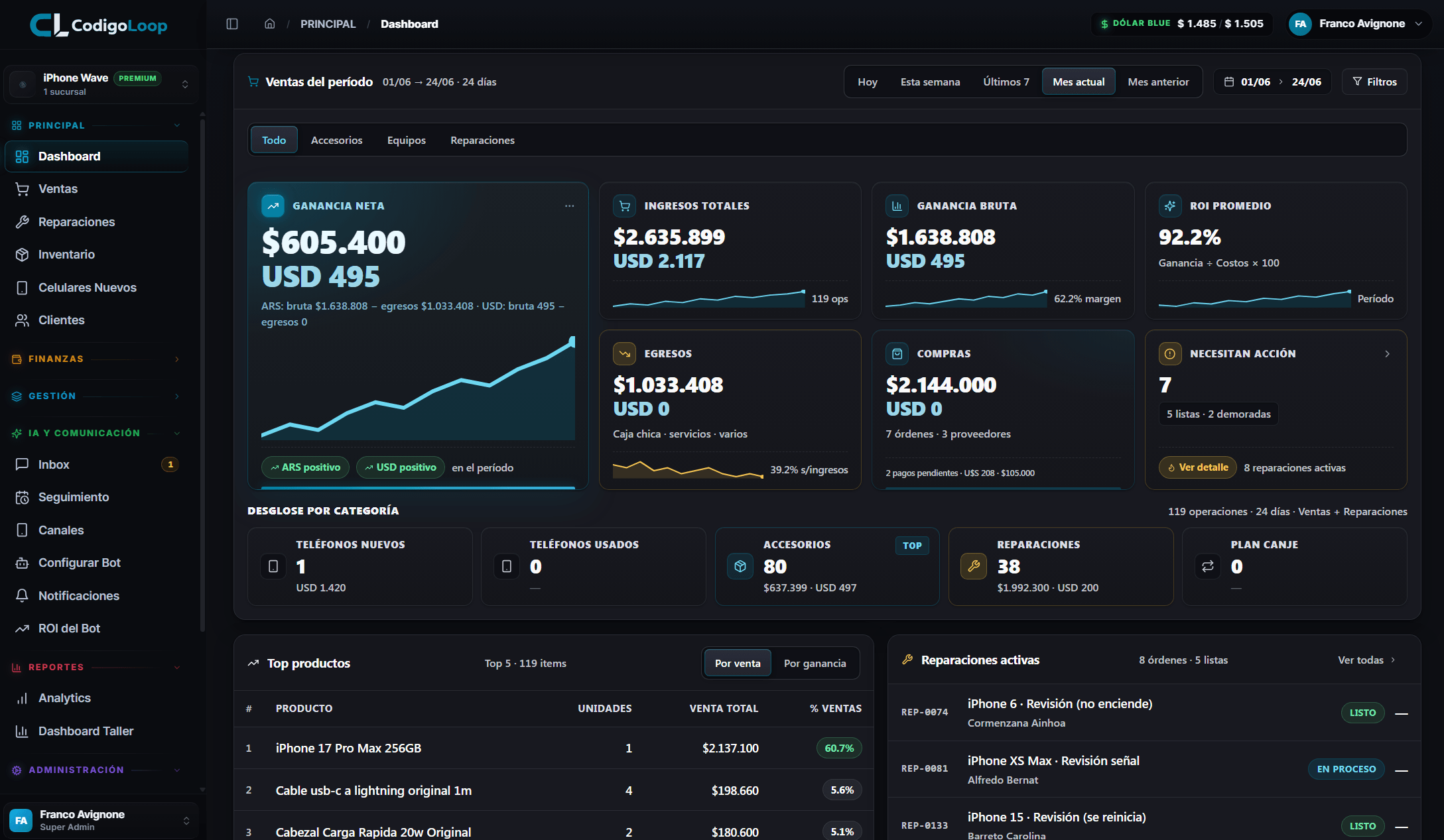Click the sidebar vertical scrollbar
This screenshot has height=840, width=1444.
pyautogui.click(x=202, y=375)
